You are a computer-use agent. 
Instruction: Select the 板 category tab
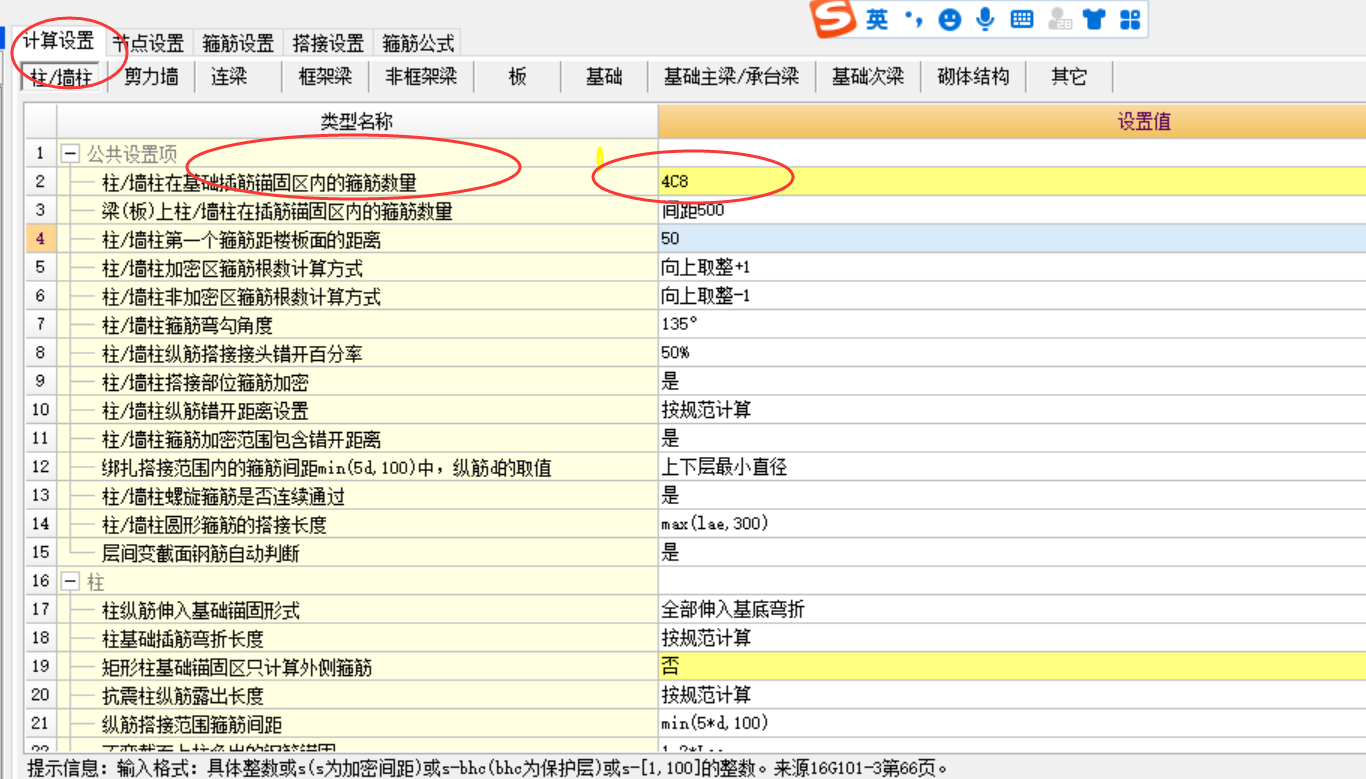517,77
